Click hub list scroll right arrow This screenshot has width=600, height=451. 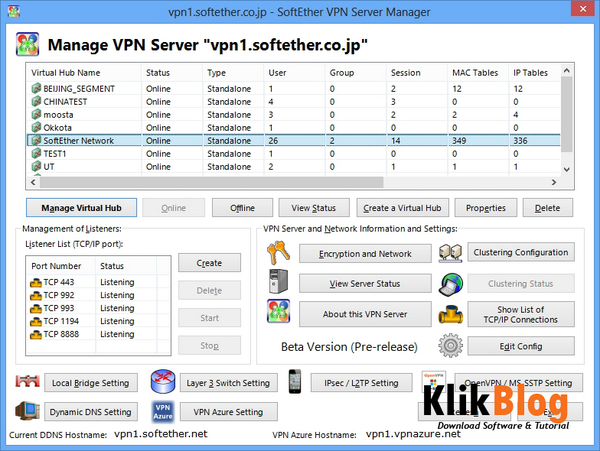[554, 182]
